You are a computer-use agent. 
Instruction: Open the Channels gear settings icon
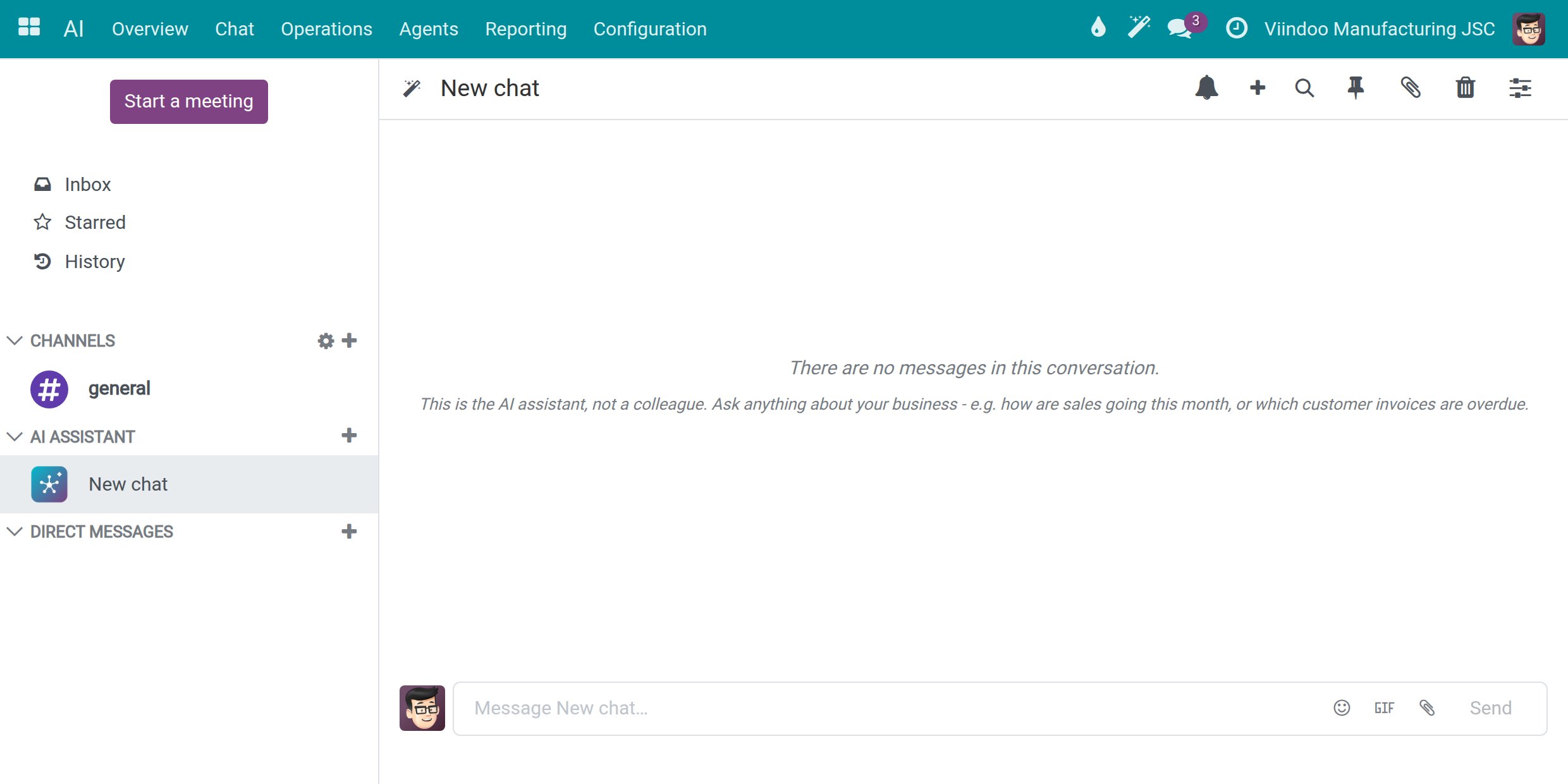(x=326, y=341)
